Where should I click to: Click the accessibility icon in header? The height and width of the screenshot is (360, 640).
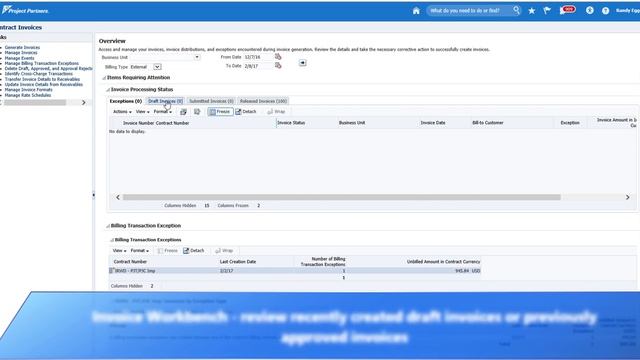(x=590, y=11)
